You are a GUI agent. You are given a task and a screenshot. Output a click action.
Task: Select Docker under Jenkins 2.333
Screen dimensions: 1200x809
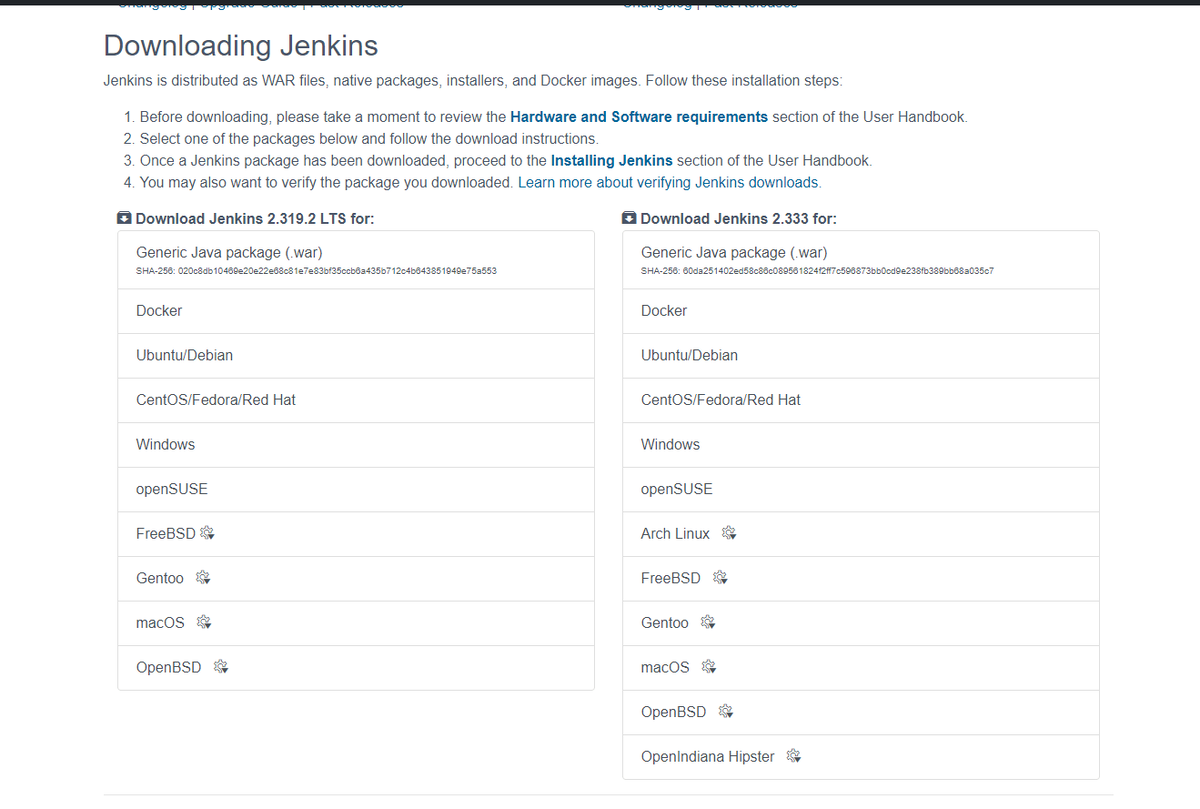(861, 311)
